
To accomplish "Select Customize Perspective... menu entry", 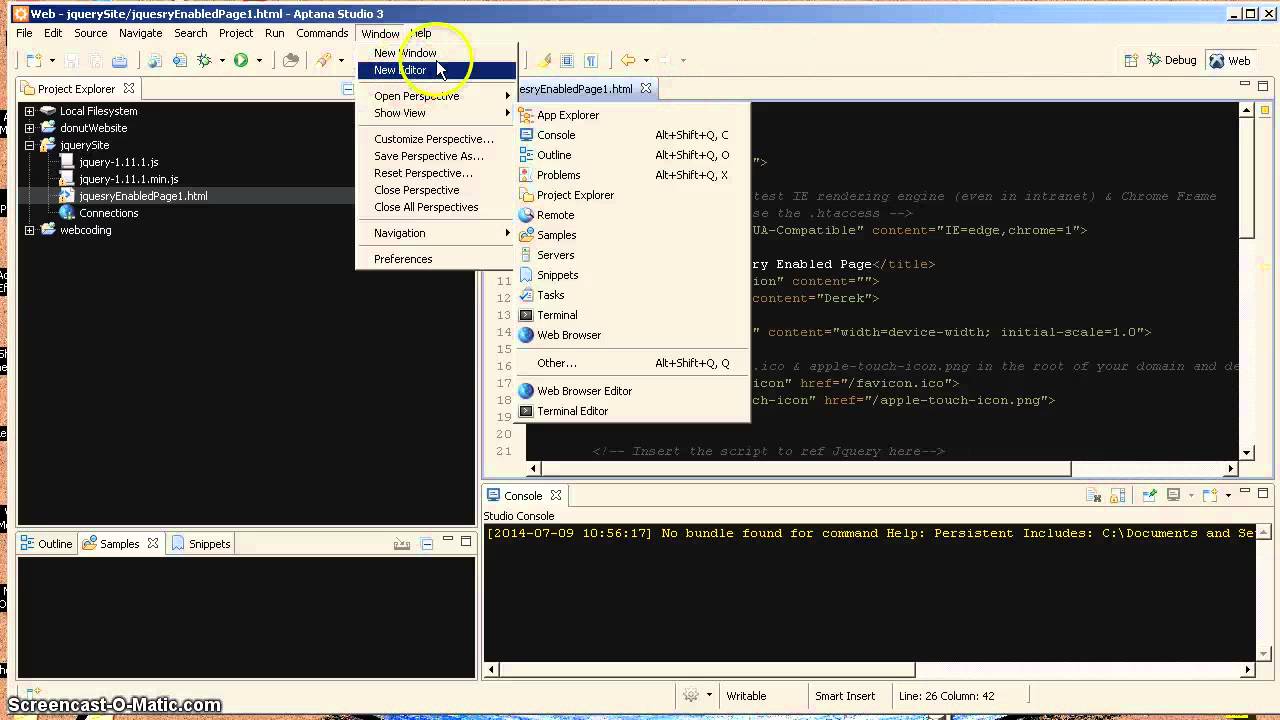I will coord(436,139).
